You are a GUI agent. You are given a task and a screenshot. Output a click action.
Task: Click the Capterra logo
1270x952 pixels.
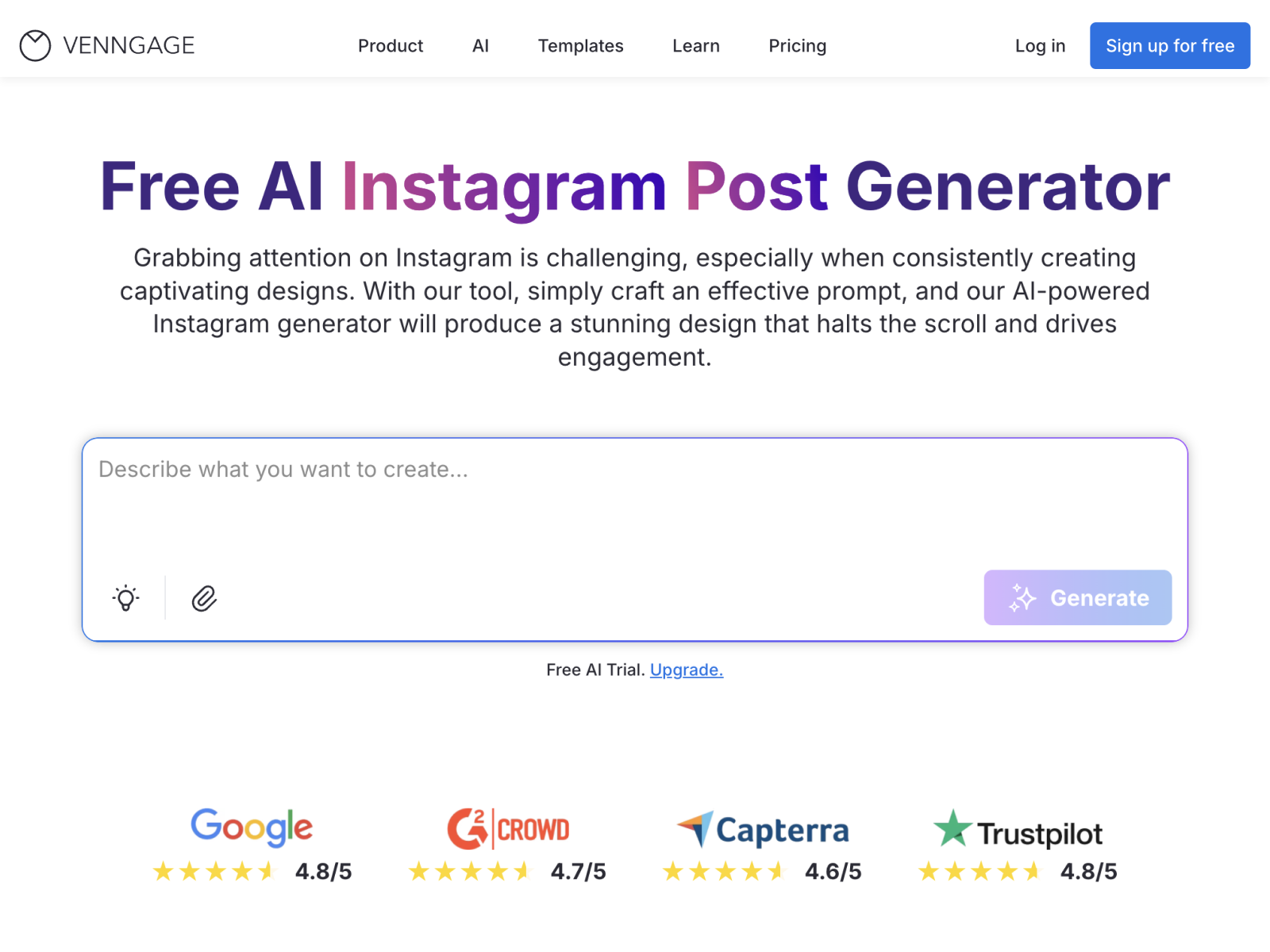(x=762, y=830)
